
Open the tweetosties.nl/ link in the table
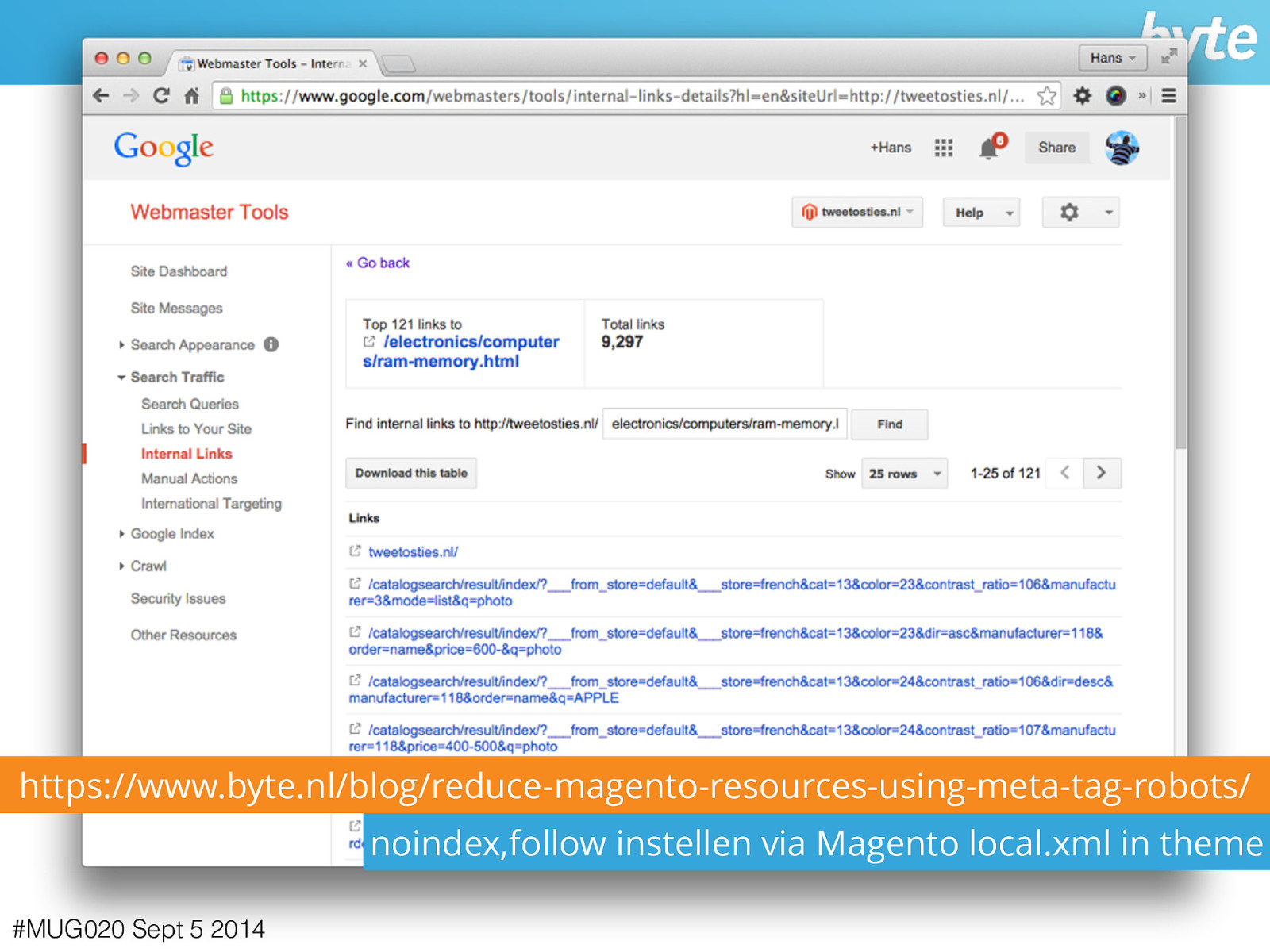pos(413,552)
